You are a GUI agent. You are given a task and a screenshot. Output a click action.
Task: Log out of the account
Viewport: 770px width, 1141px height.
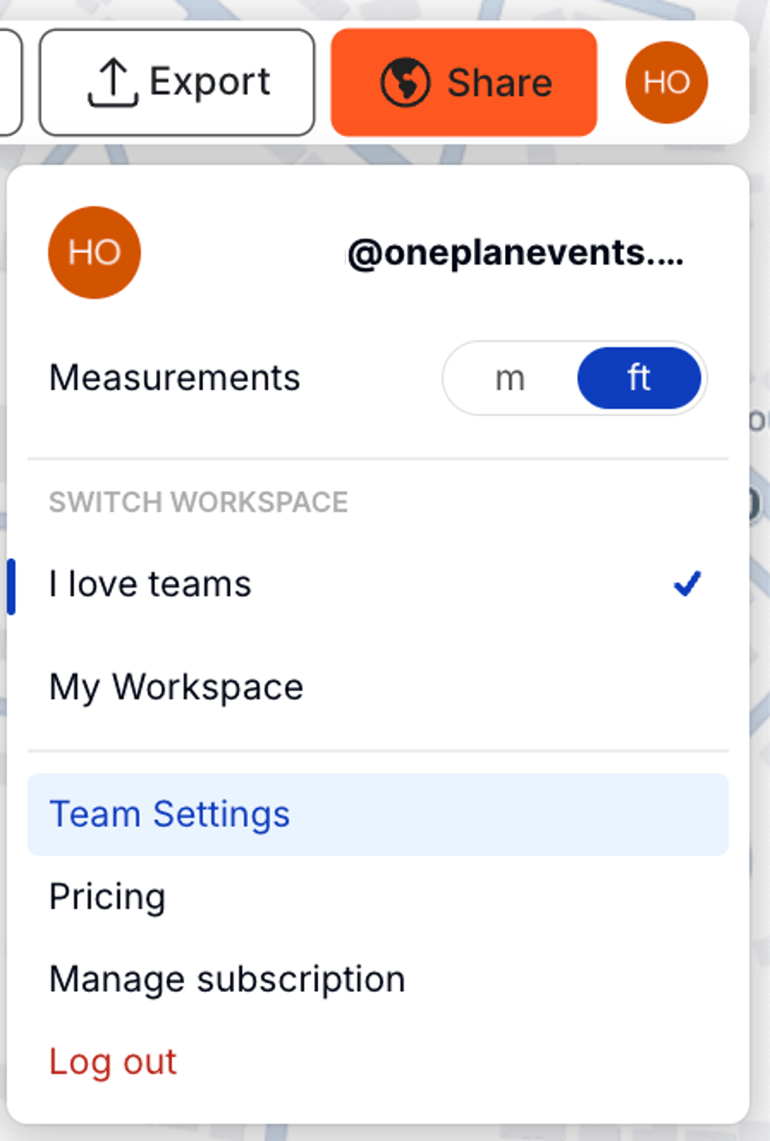pyautogui.click(x=112, y=1062)
